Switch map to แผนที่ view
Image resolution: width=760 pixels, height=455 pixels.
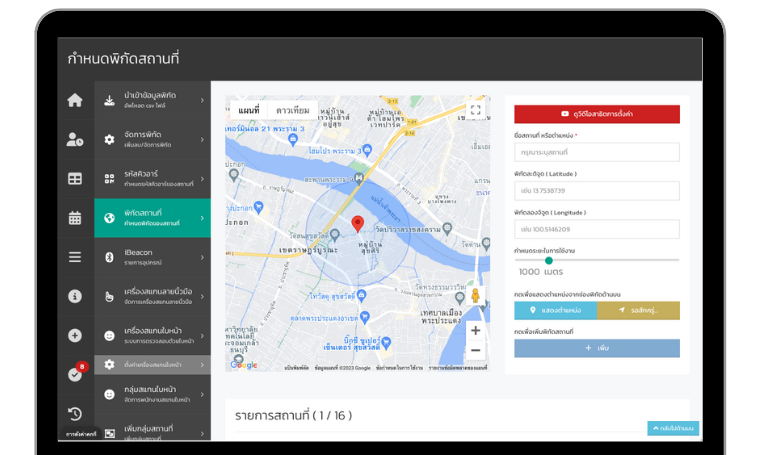click(249, 110)
